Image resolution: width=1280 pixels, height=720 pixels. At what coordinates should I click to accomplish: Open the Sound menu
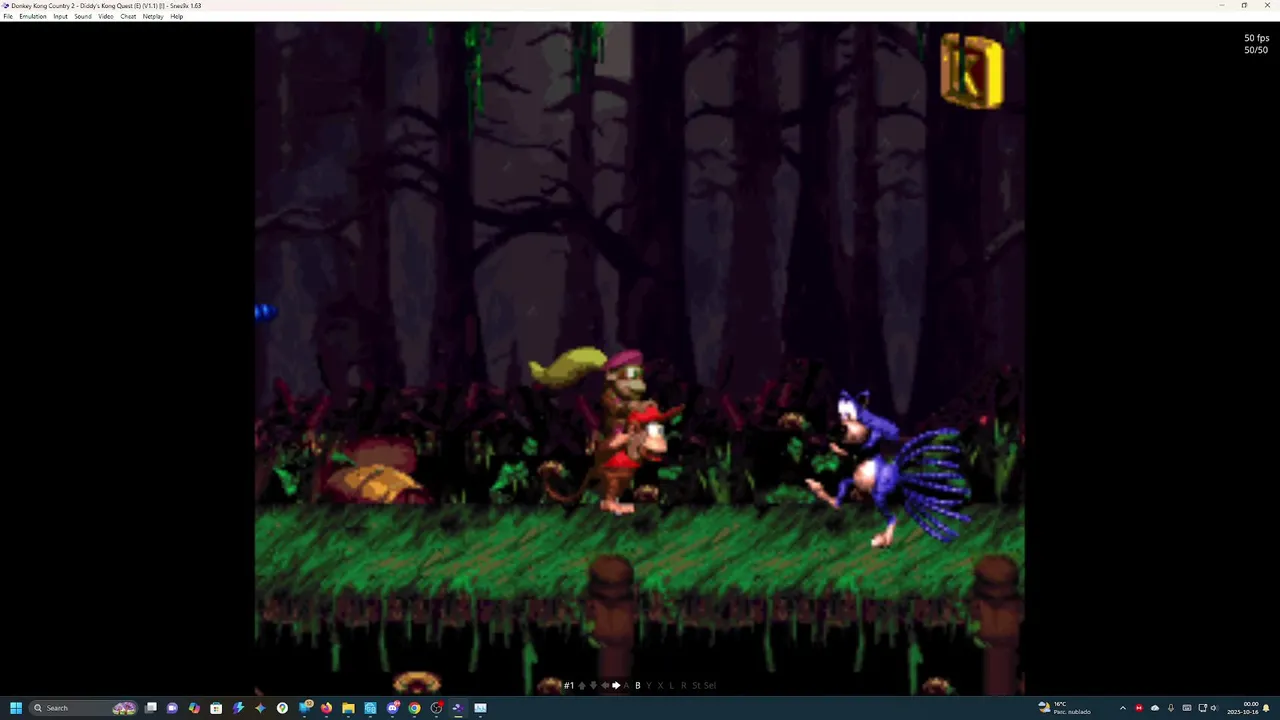coord(83,16)
